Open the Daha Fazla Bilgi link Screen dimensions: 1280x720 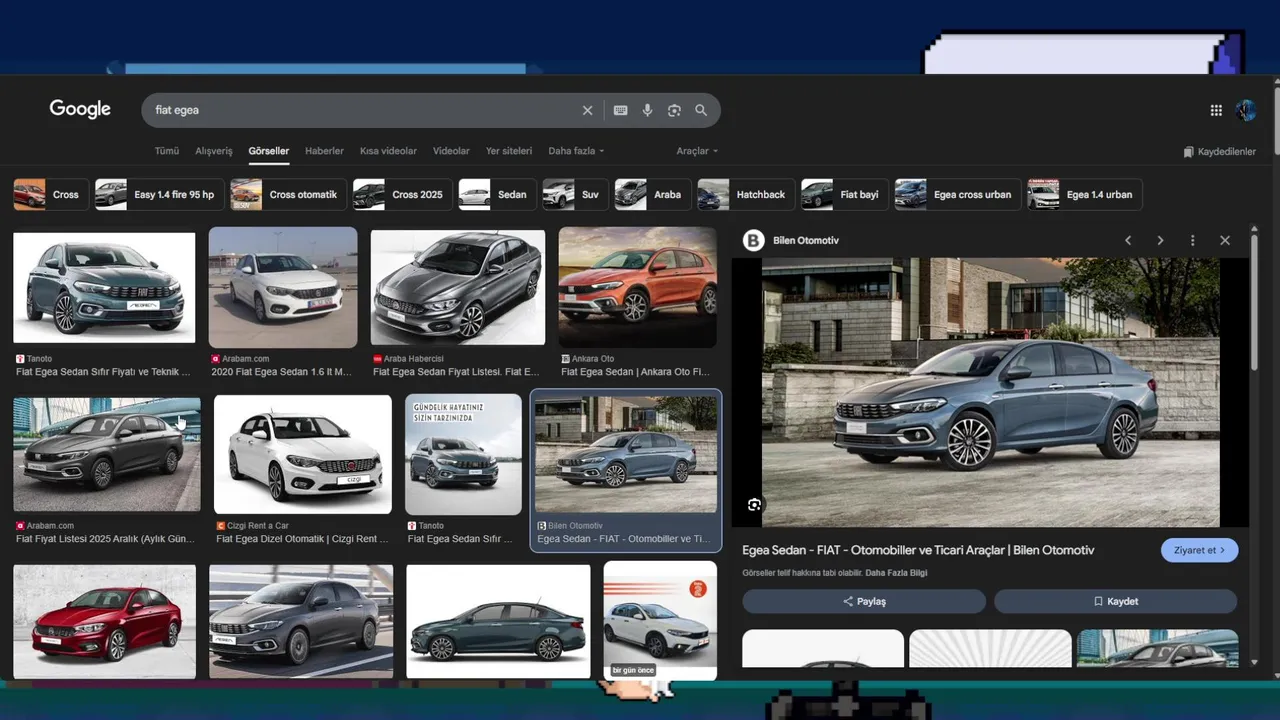click(x=896, y=573)
